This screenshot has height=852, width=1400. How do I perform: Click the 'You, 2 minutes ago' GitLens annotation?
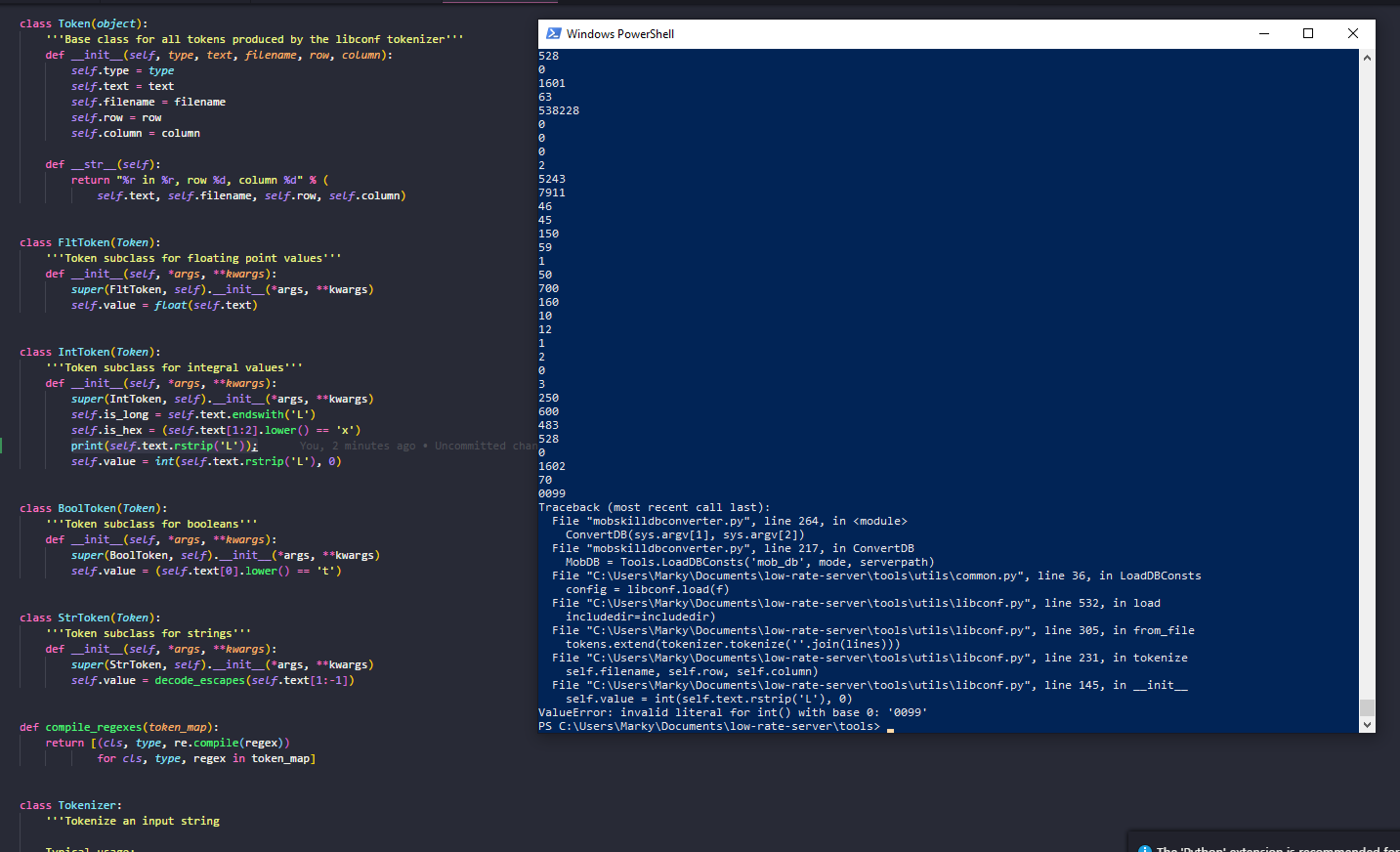coord(361,445)
